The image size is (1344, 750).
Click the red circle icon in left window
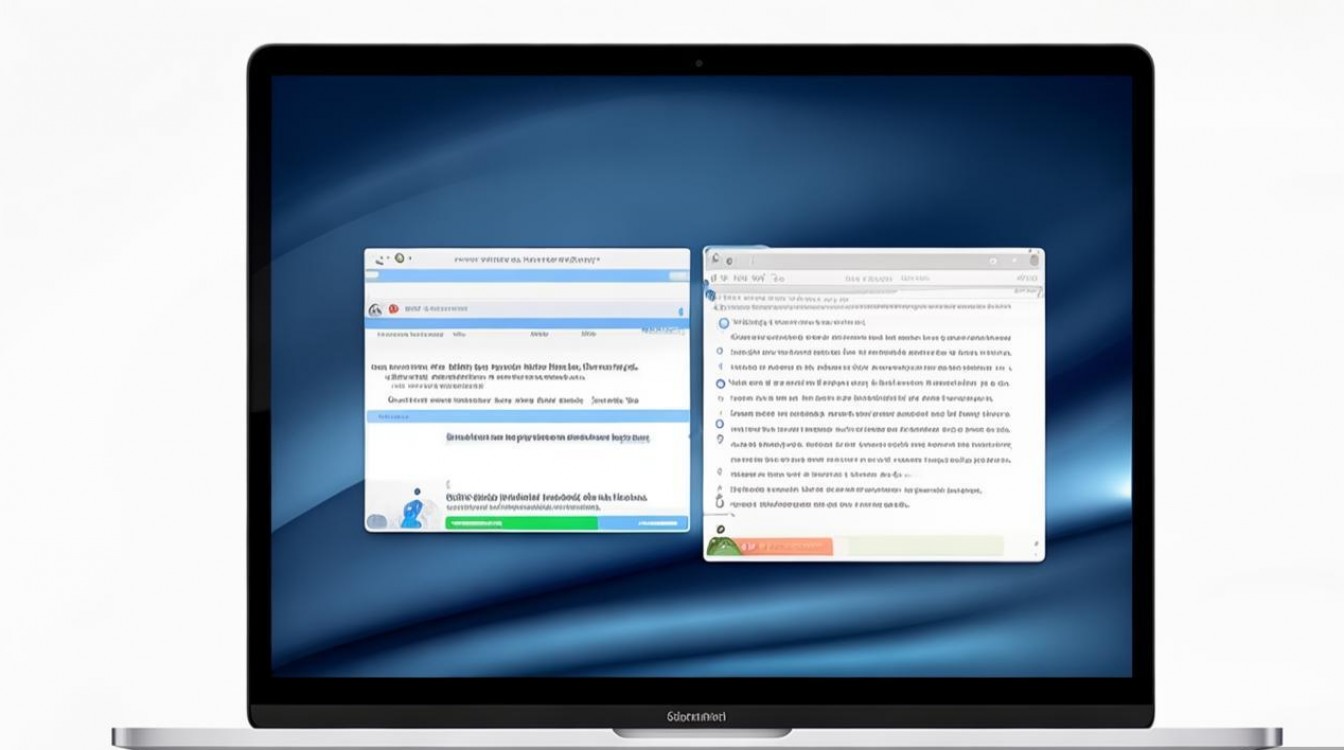tap(393, 309)
